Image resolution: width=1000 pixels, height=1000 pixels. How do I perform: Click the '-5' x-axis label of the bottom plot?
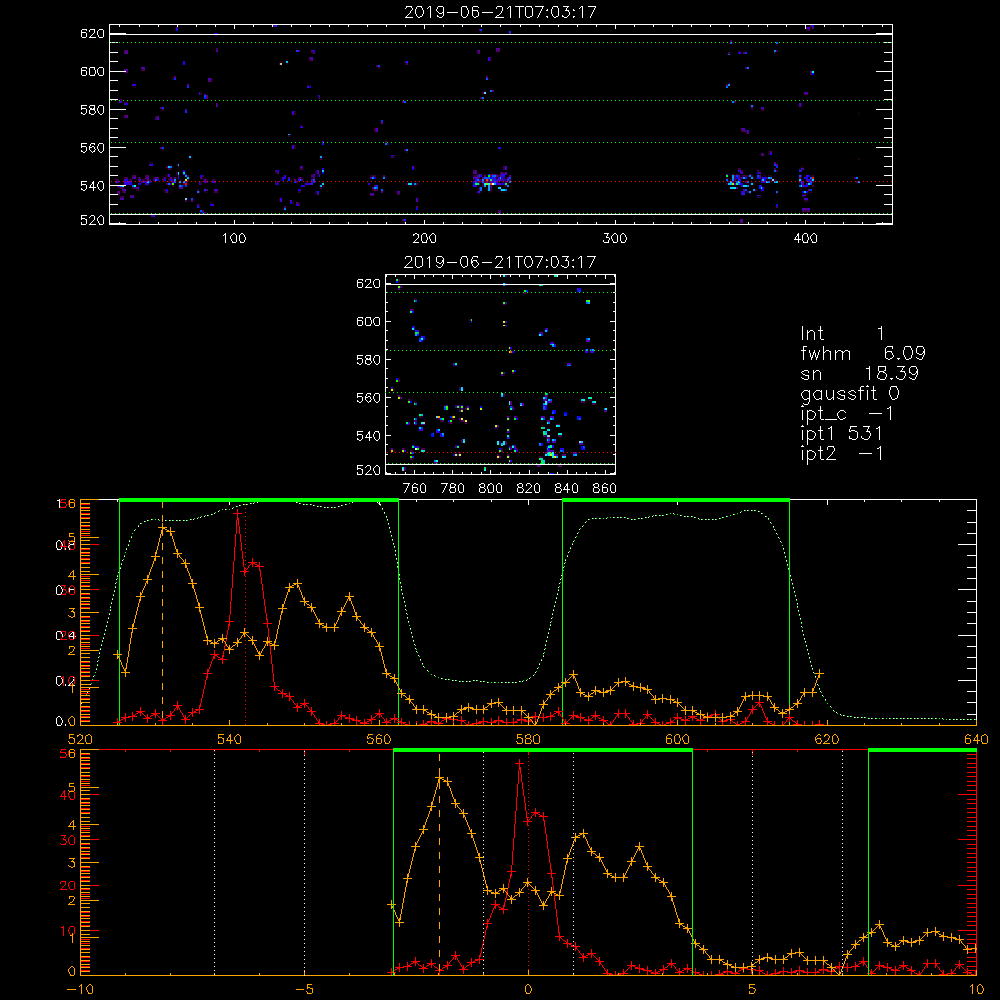click(304, 989)
